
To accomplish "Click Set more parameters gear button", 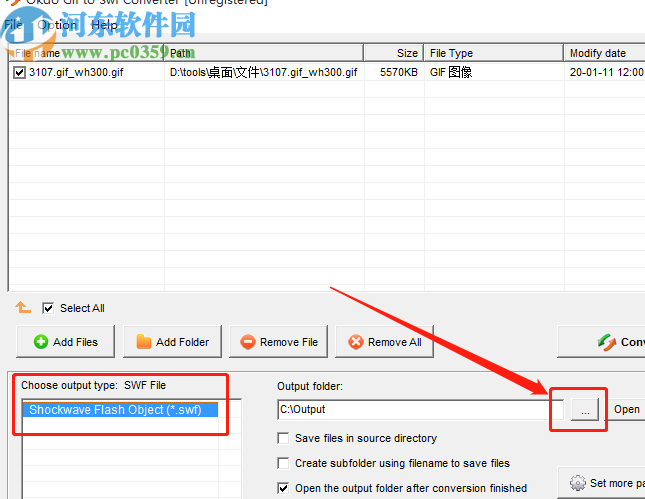I will [x=602, y=483].
